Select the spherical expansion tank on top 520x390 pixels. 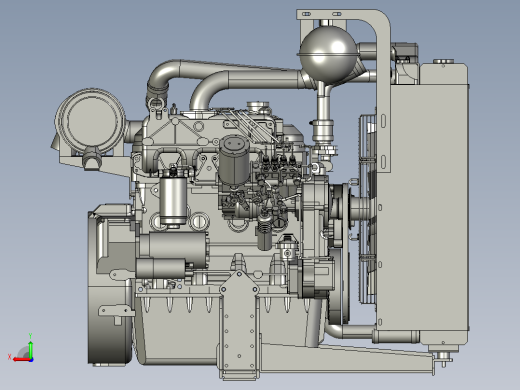click(x=329, y=54)
